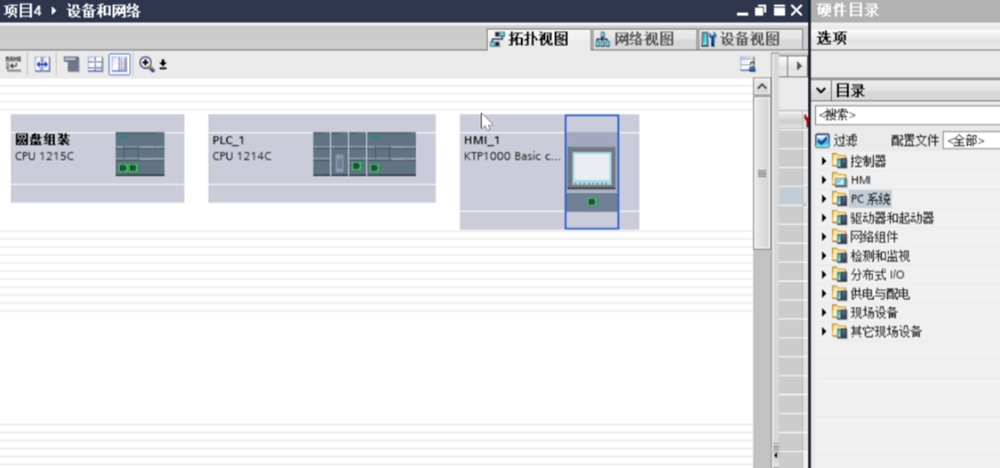The height and width of the screenshot is (468, 1000).
Task: Click the HMI_1 device name label
Action: click(482, 141)
